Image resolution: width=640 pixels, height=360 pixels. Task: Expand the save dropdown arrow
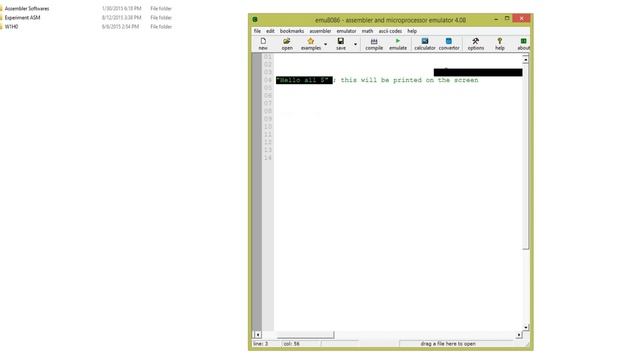(x=355, y=44)
